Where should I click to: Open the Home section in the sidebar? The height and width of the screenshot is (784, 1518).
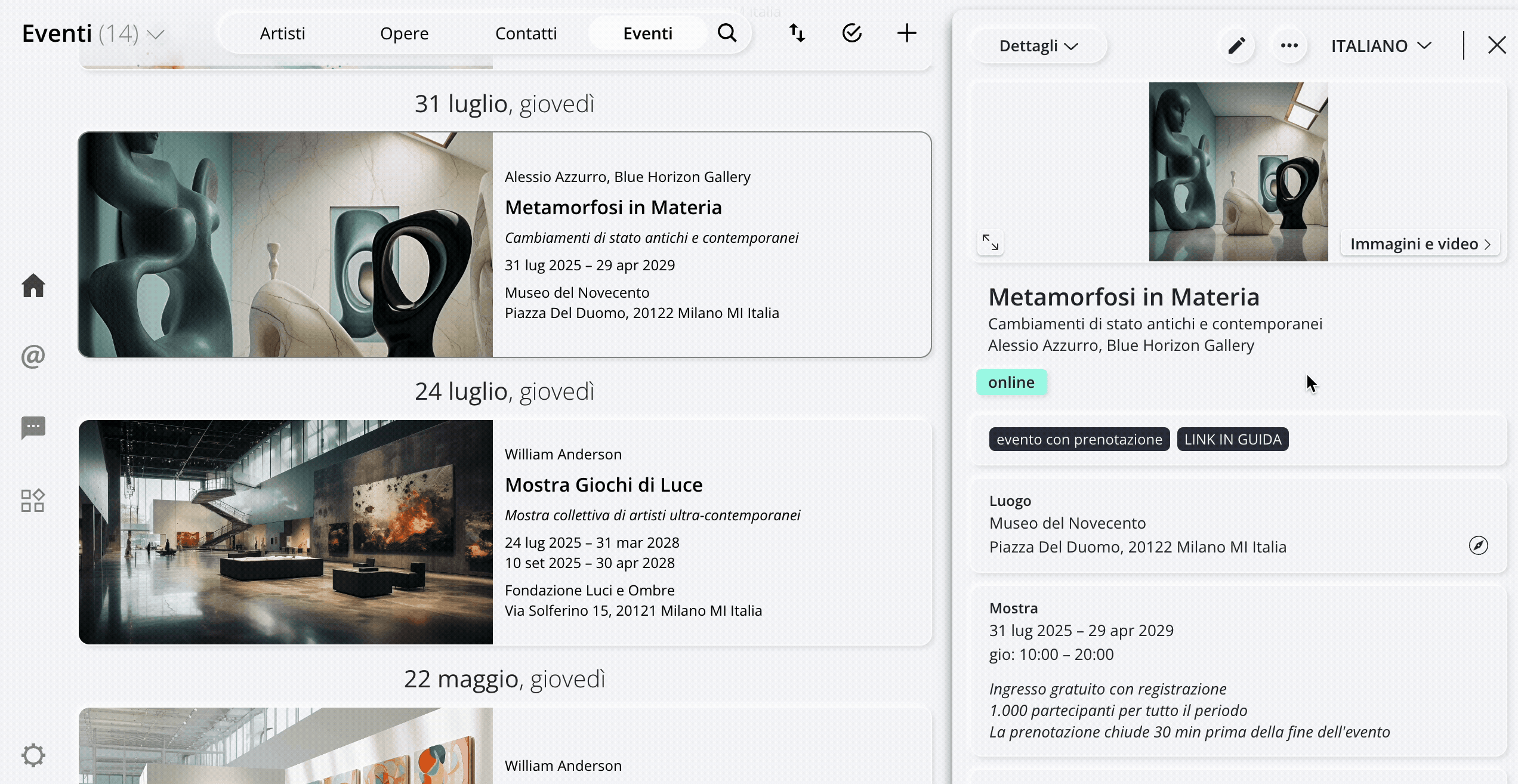click(x=33, y=286)
